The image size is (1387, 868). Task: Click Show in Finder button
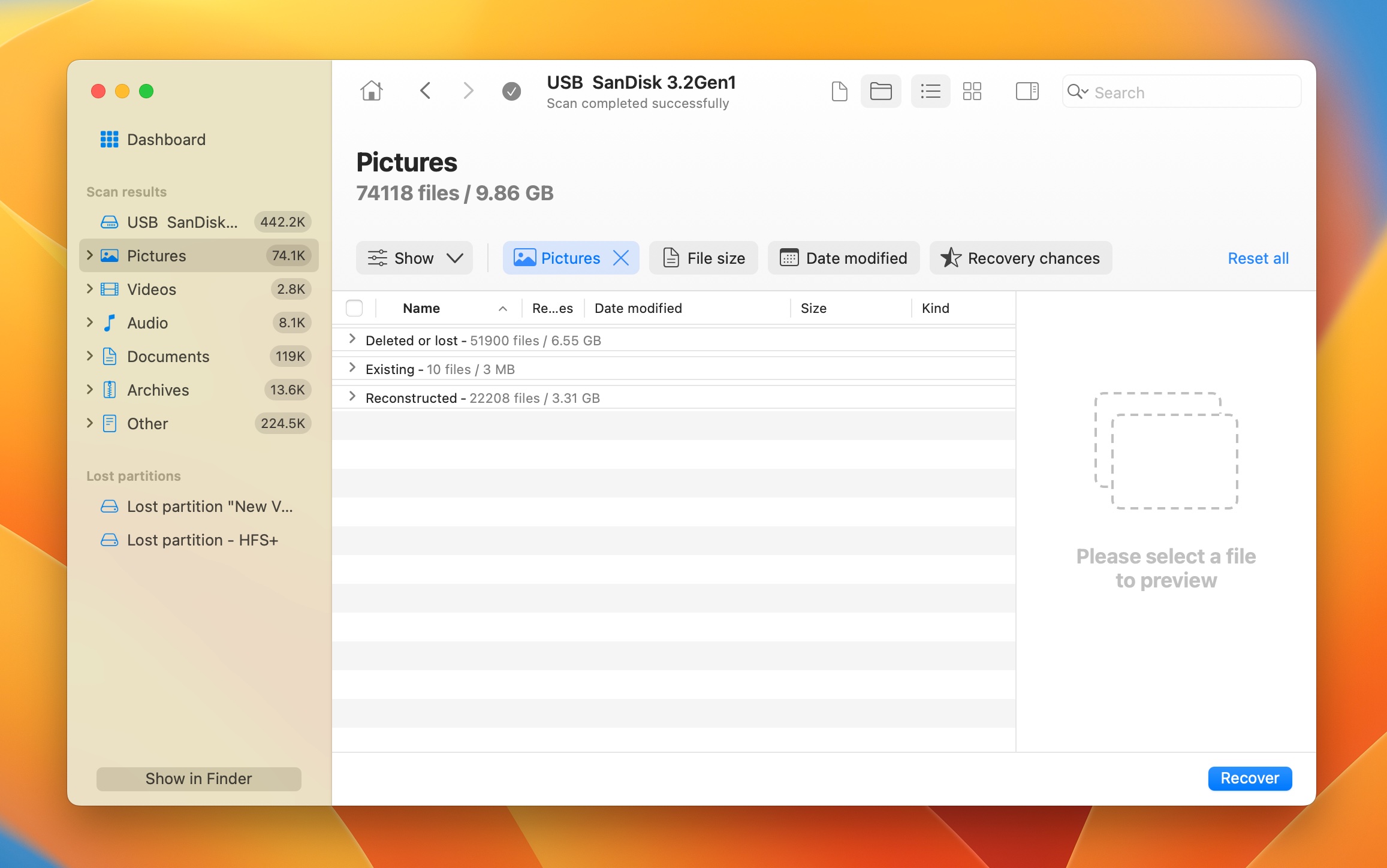click(199, 779)
